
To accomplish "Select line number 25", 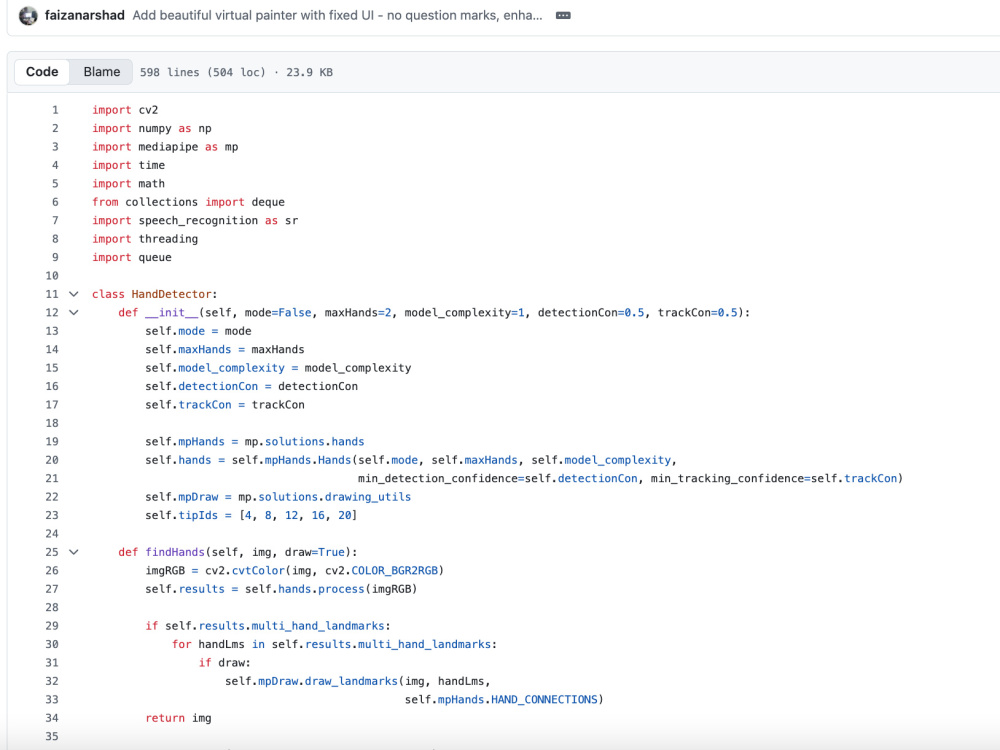I will [52, 552].
